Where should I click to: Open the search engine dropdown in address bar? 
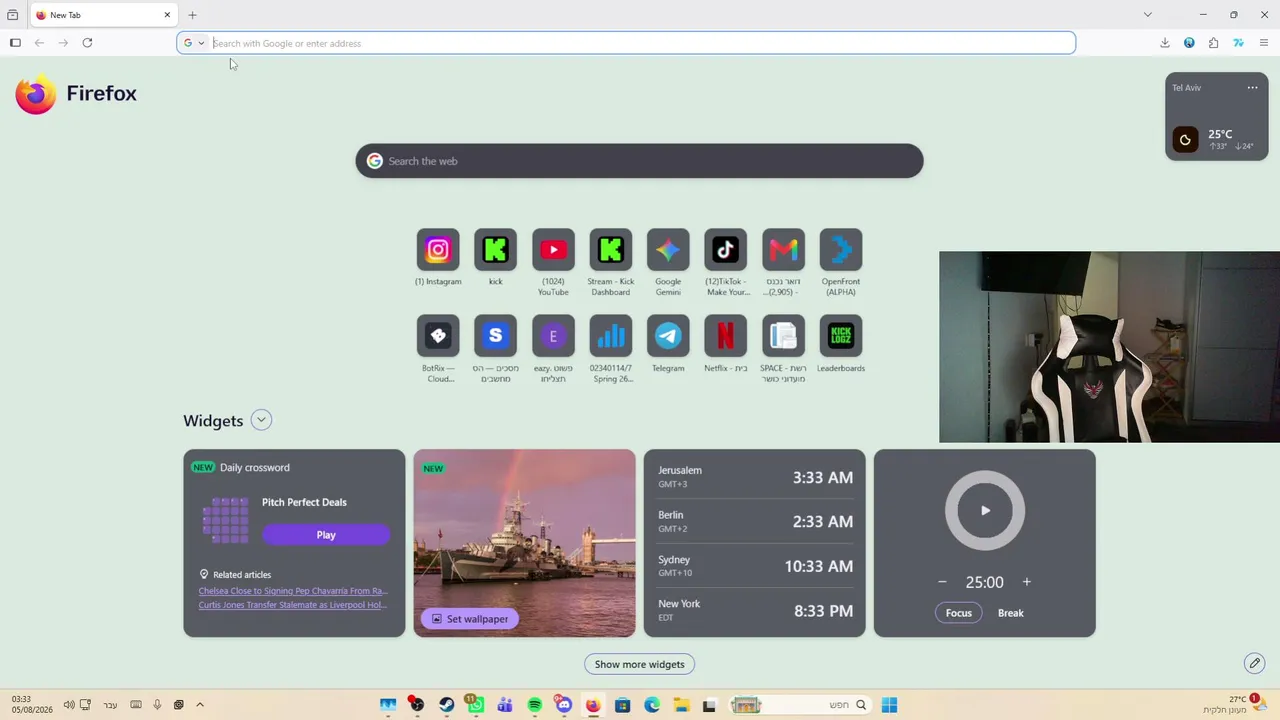(194, 43)
